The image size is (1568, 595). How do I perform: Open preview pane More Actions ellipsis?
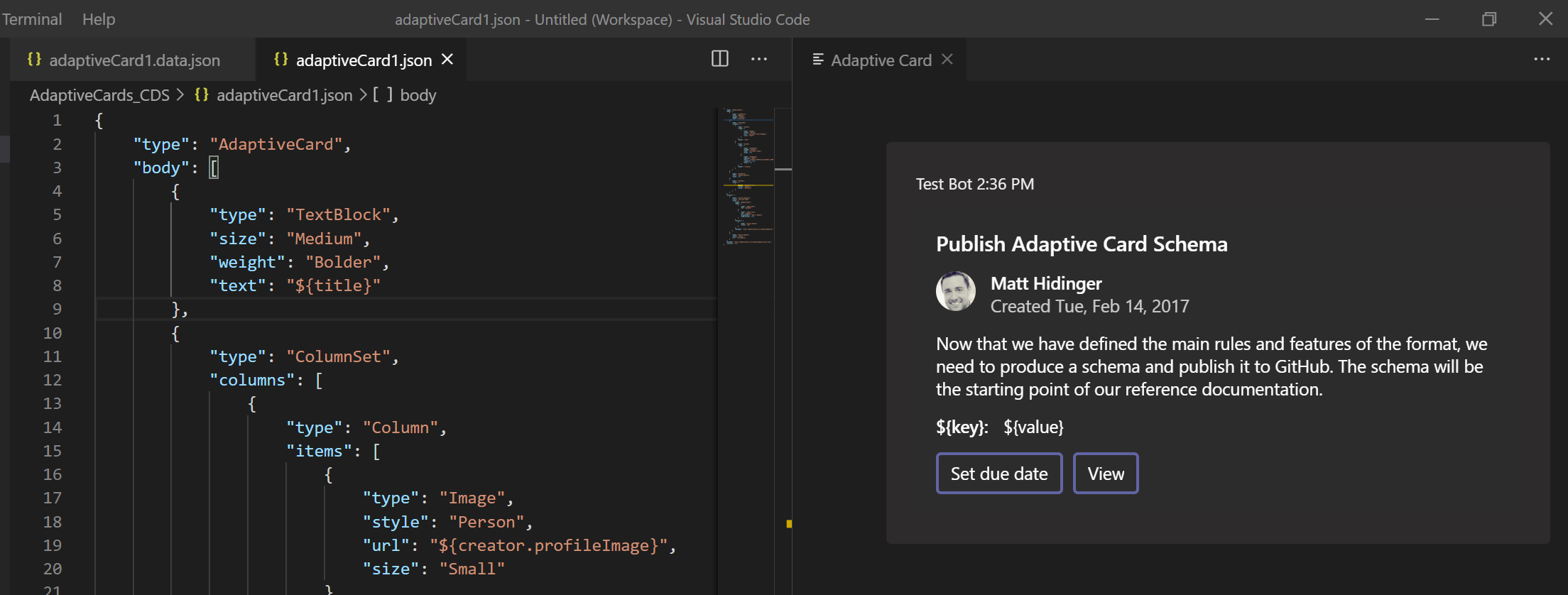point(1542,59)
